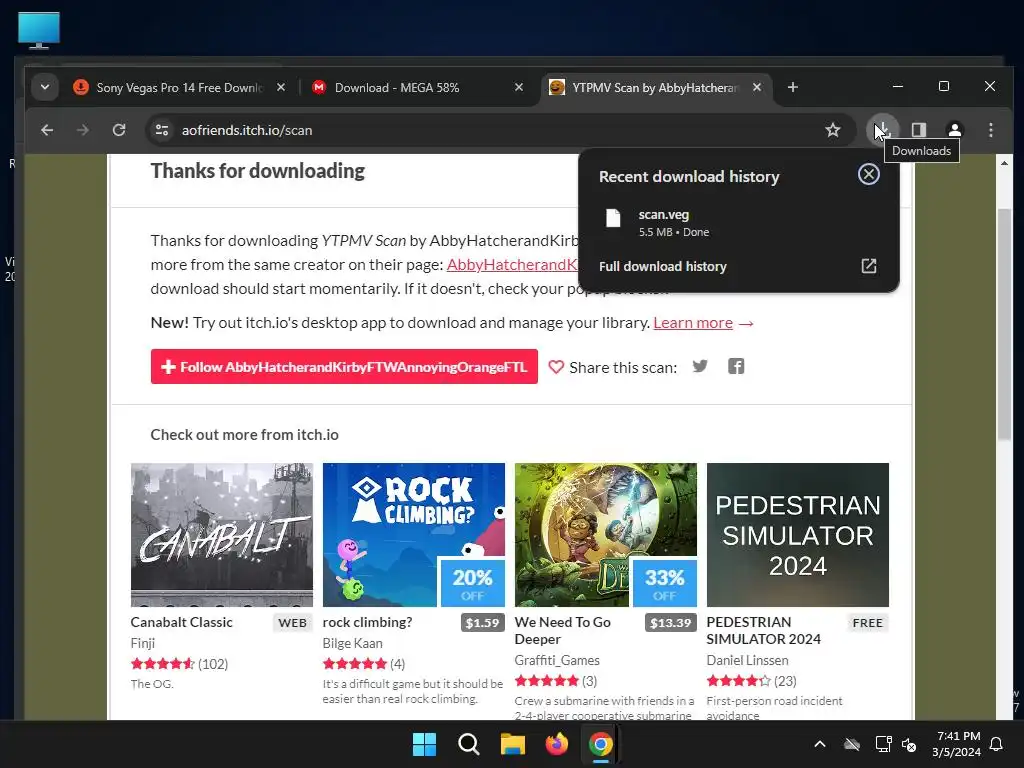Open AbbyHatcherandK creator page link
The image size is (1024, 768).
[x=513, y=264]
